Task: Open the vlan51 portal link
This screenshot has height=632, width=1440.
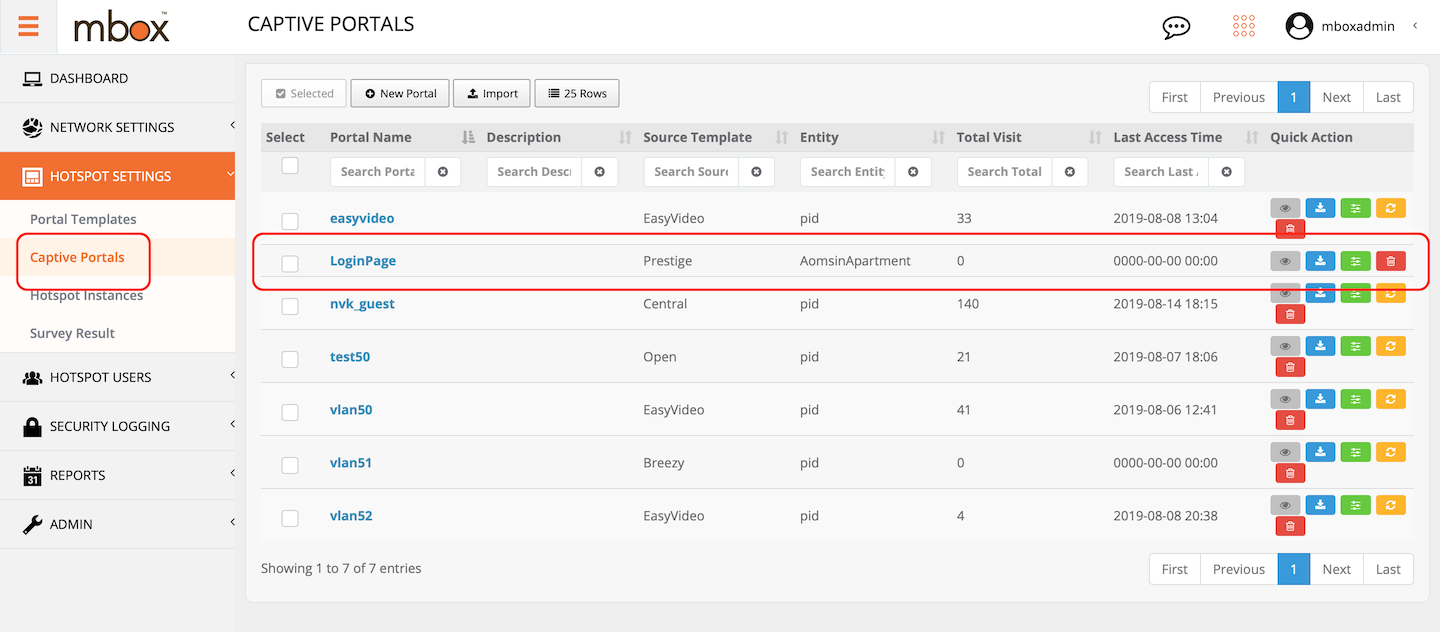Action: 351,463
